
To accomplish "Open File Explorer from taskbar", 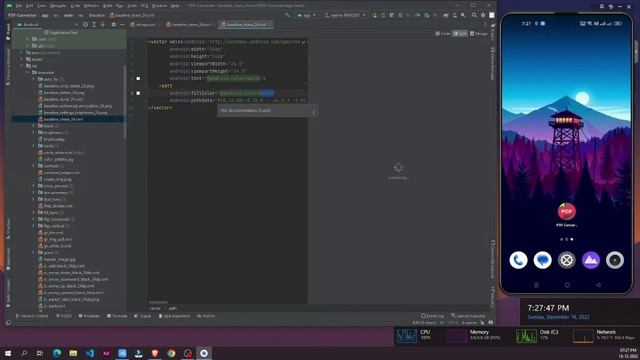I will point(73,353).
